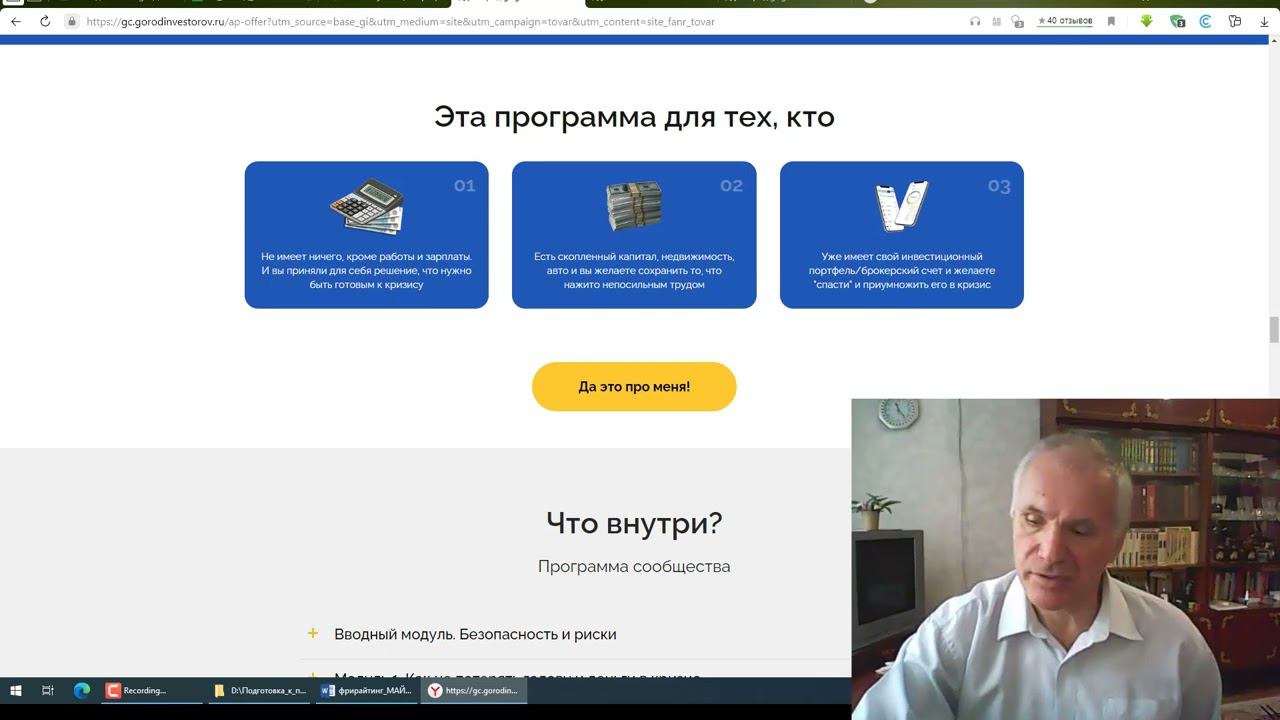This screenshot has width=1280, height=720.
Task: Launch Microsoft Edge from the taskbar
Action: click(82, 690)
